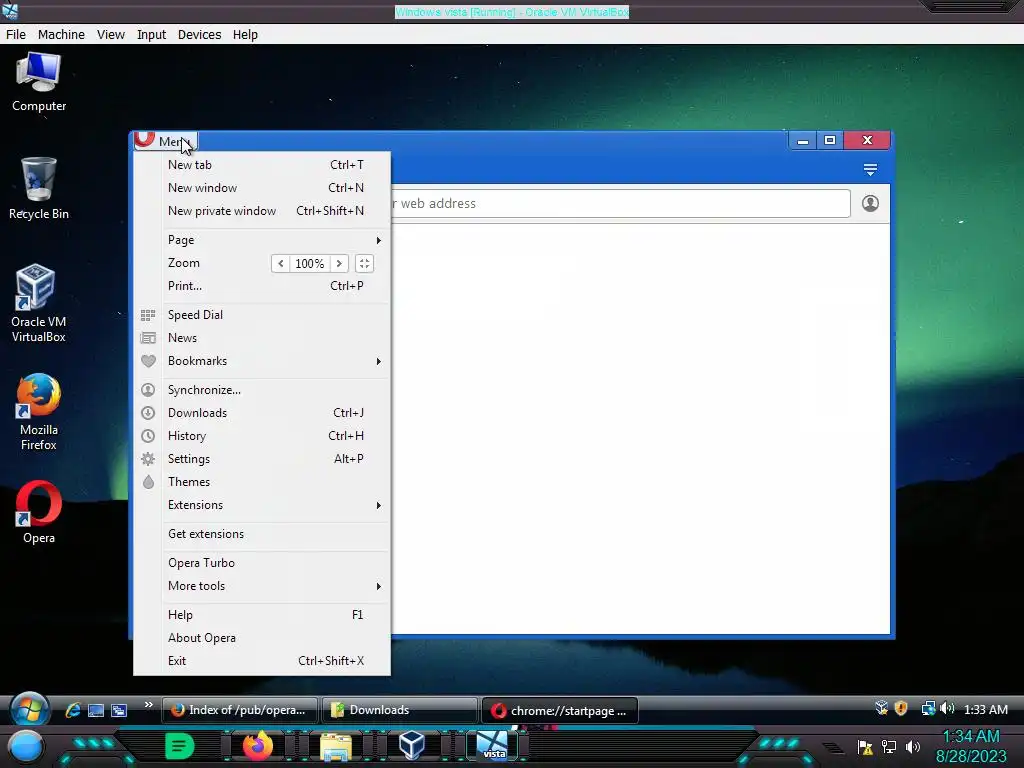
Task: Expand the More tools submenu
Action: (x=262, y=586)
